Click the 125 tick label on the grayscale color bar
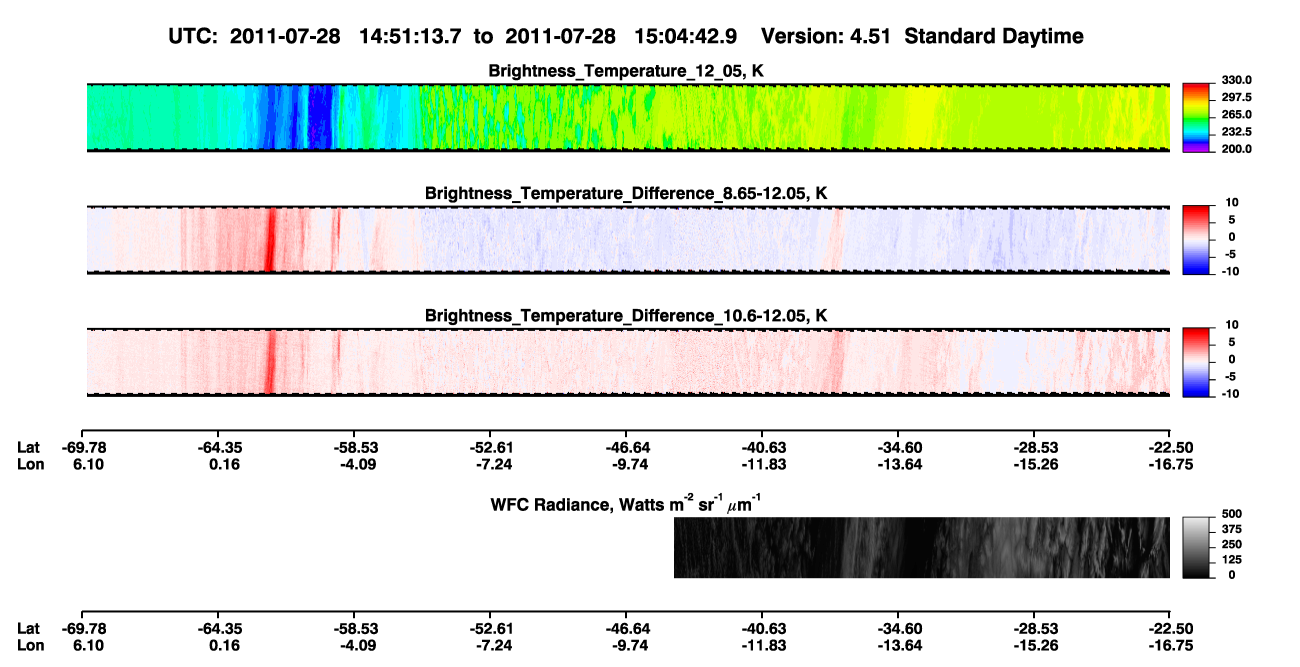Image resolution: width=1300 pixels, height=667 pixels. point(1230,560)
